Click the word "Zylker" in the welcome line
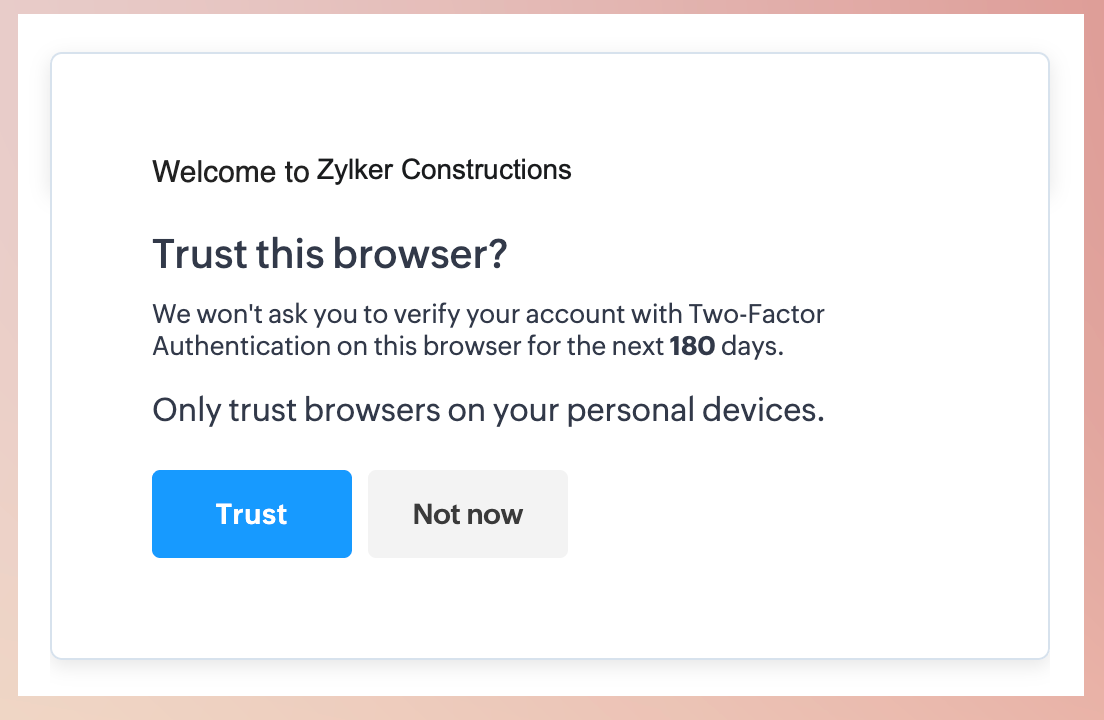 pos(355,170)
